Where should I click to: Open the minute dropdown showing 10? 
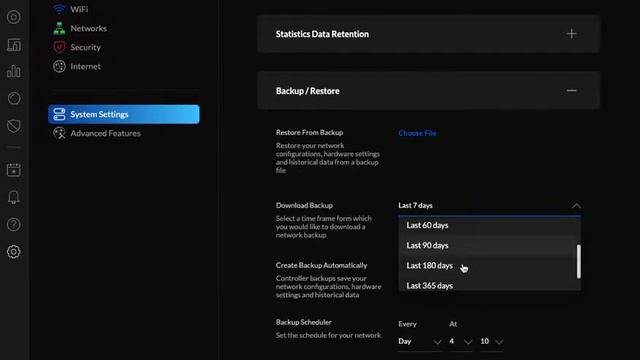(491, 341)
